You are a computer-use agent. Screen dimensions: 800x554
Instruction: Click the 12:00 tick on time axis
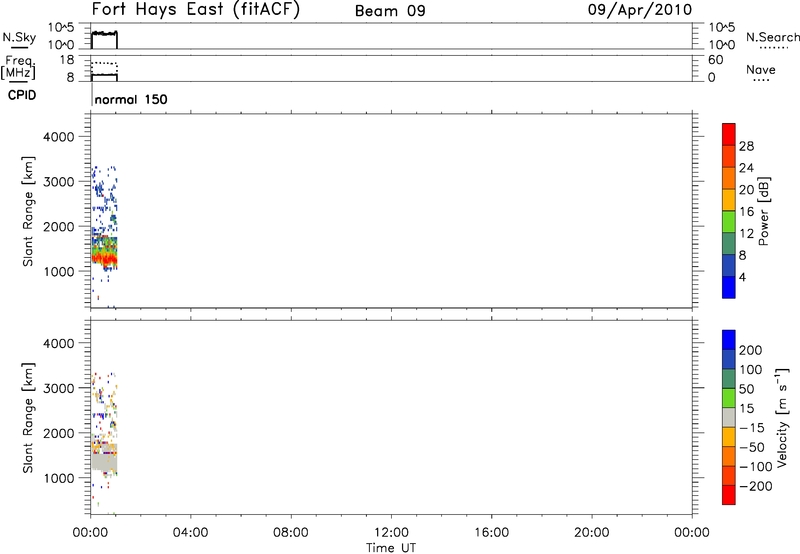point(391,531)
